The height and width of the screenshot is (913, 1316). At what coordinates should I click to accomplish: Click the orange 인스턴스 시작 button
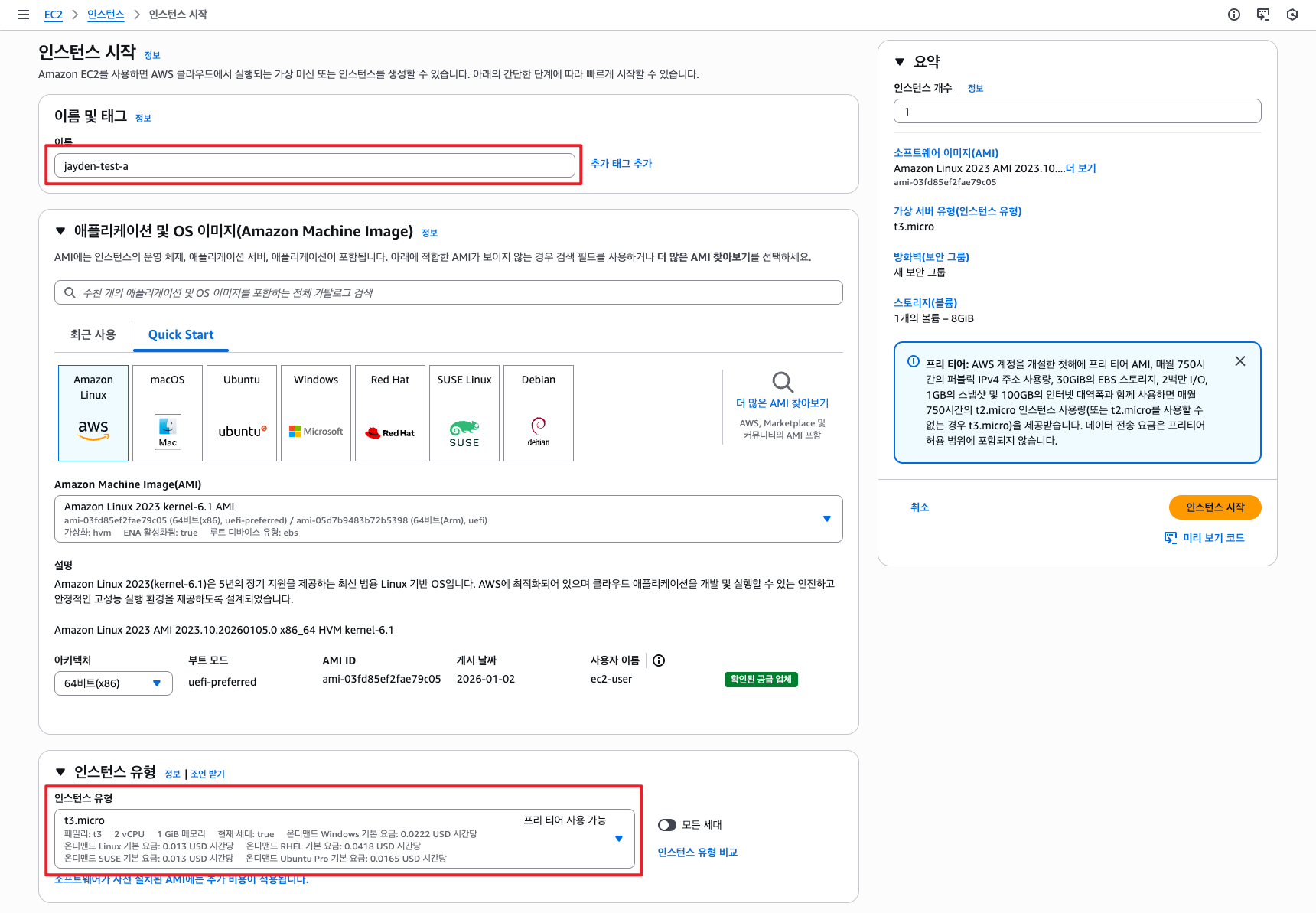1215,507
